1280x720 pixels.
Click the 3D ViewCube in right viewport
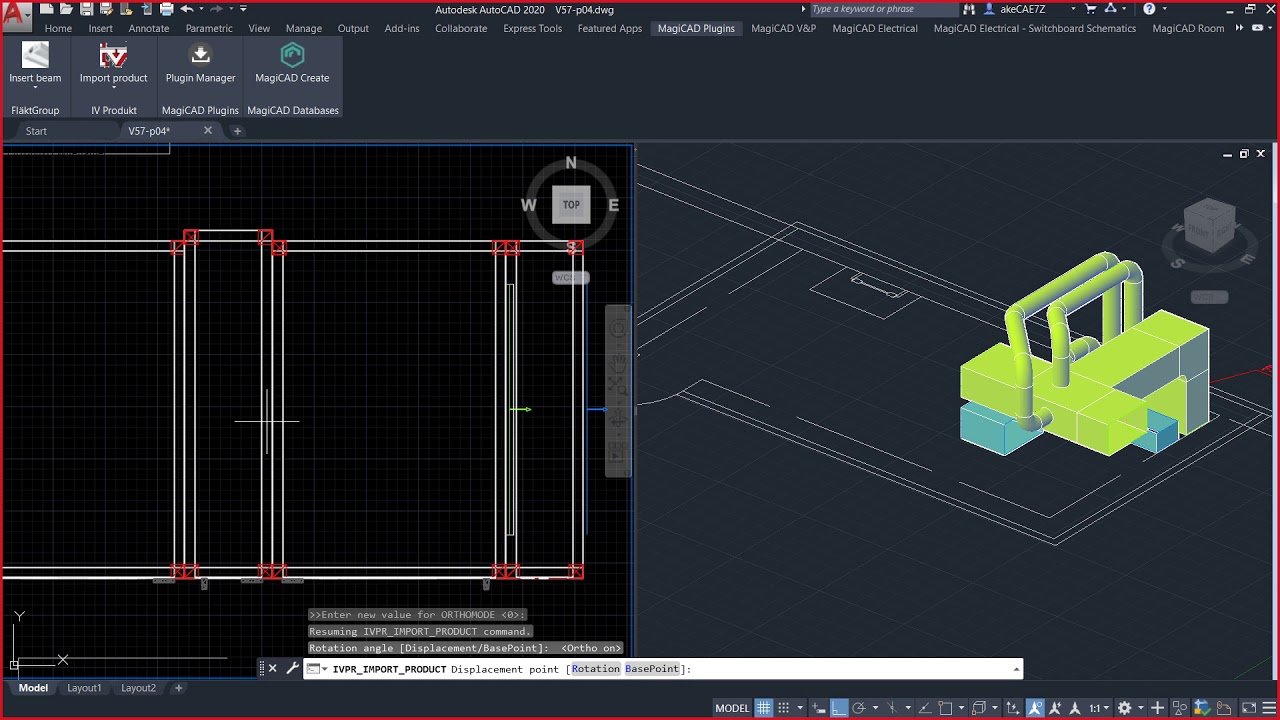pyautogui.click(x=1210, y=225)
